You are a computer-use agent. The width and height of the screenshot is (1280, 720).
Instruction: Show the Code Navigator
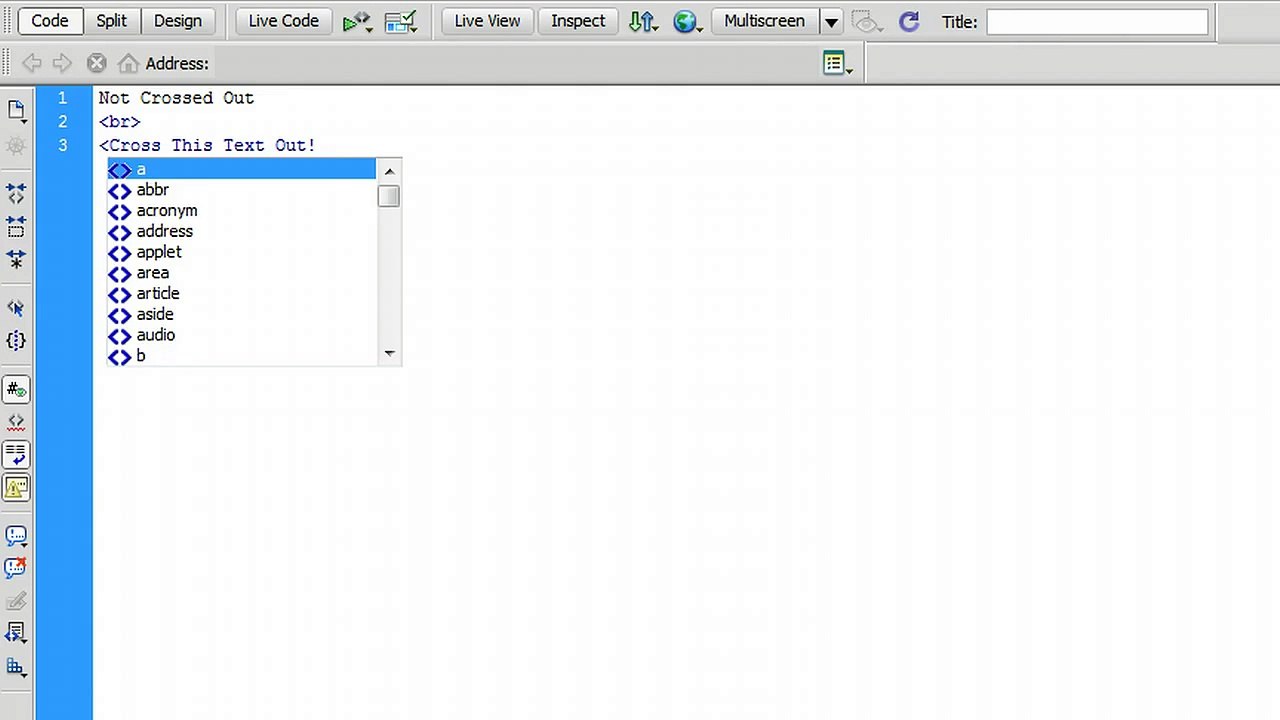[x=16, y=146]
